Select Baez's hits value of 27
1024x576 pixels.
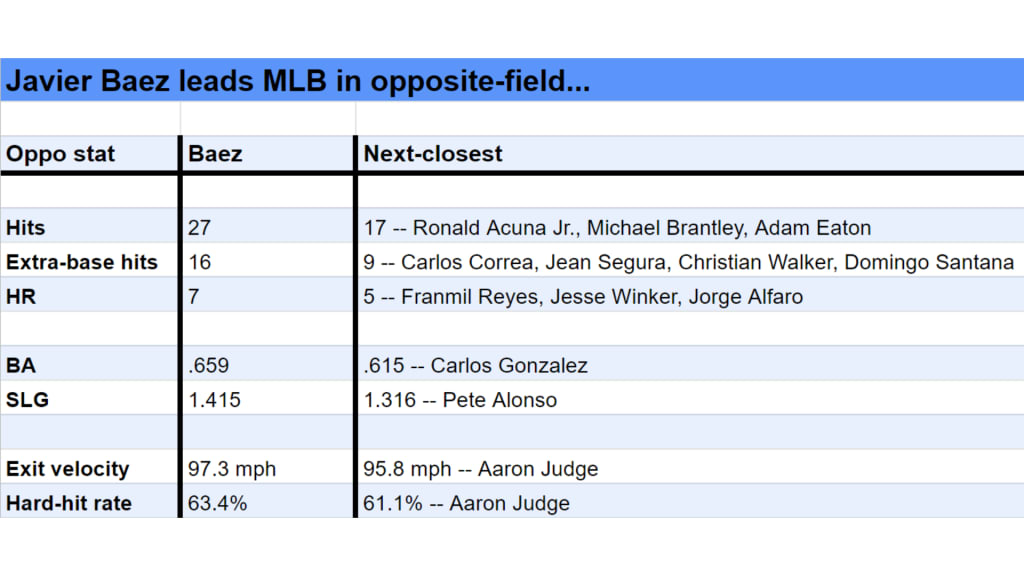[x=268, y=226]
